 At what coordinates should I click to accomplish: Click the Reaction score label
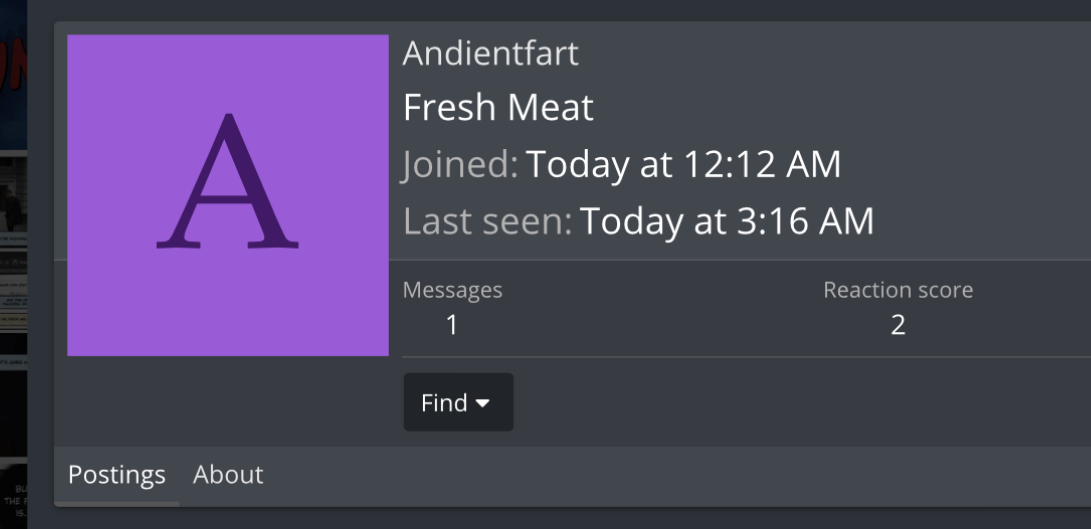898,291
